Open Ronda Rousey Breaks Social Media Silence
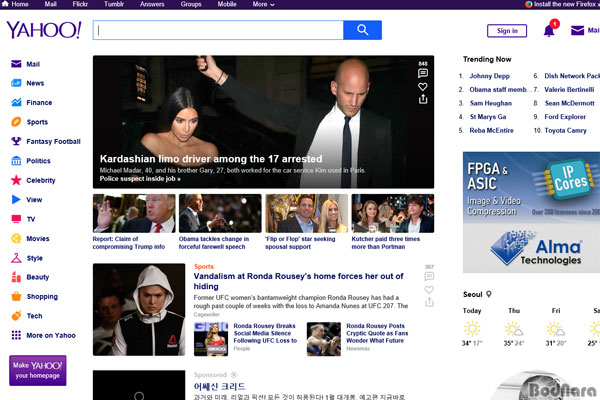 click(x=265, y=333)
